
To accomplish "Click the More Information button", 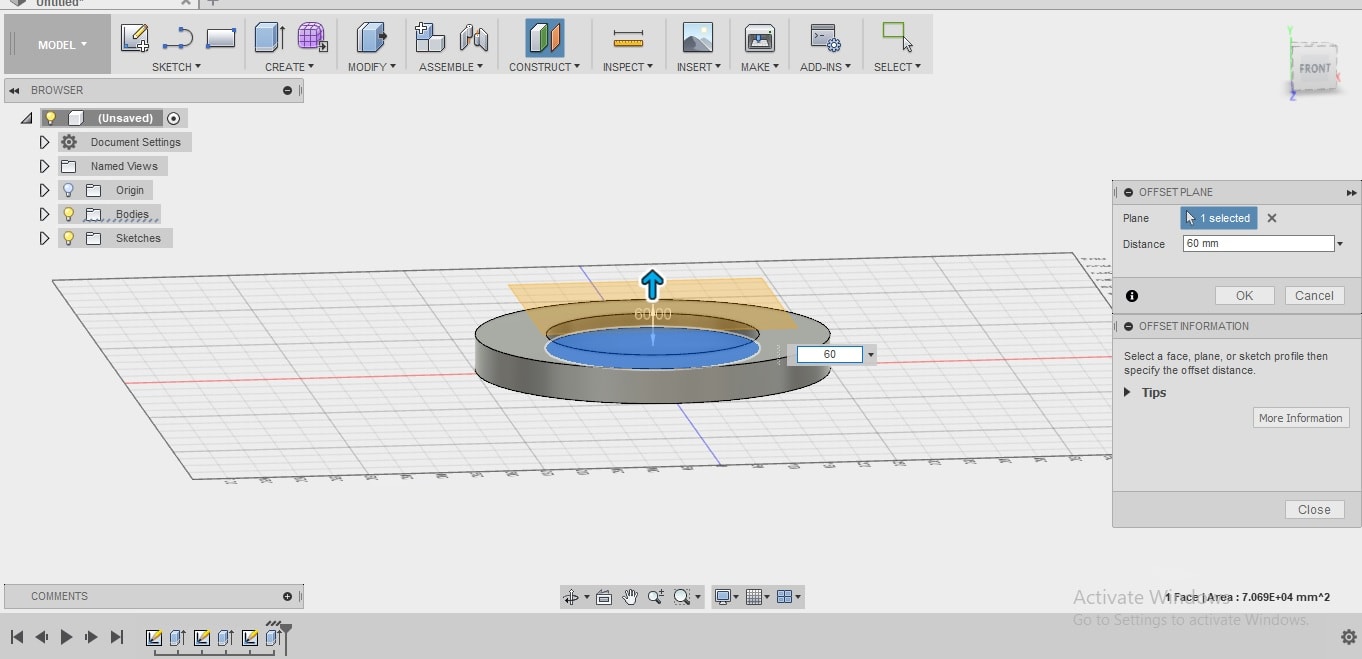I will pyautogui.click(x=1301, y=418).
